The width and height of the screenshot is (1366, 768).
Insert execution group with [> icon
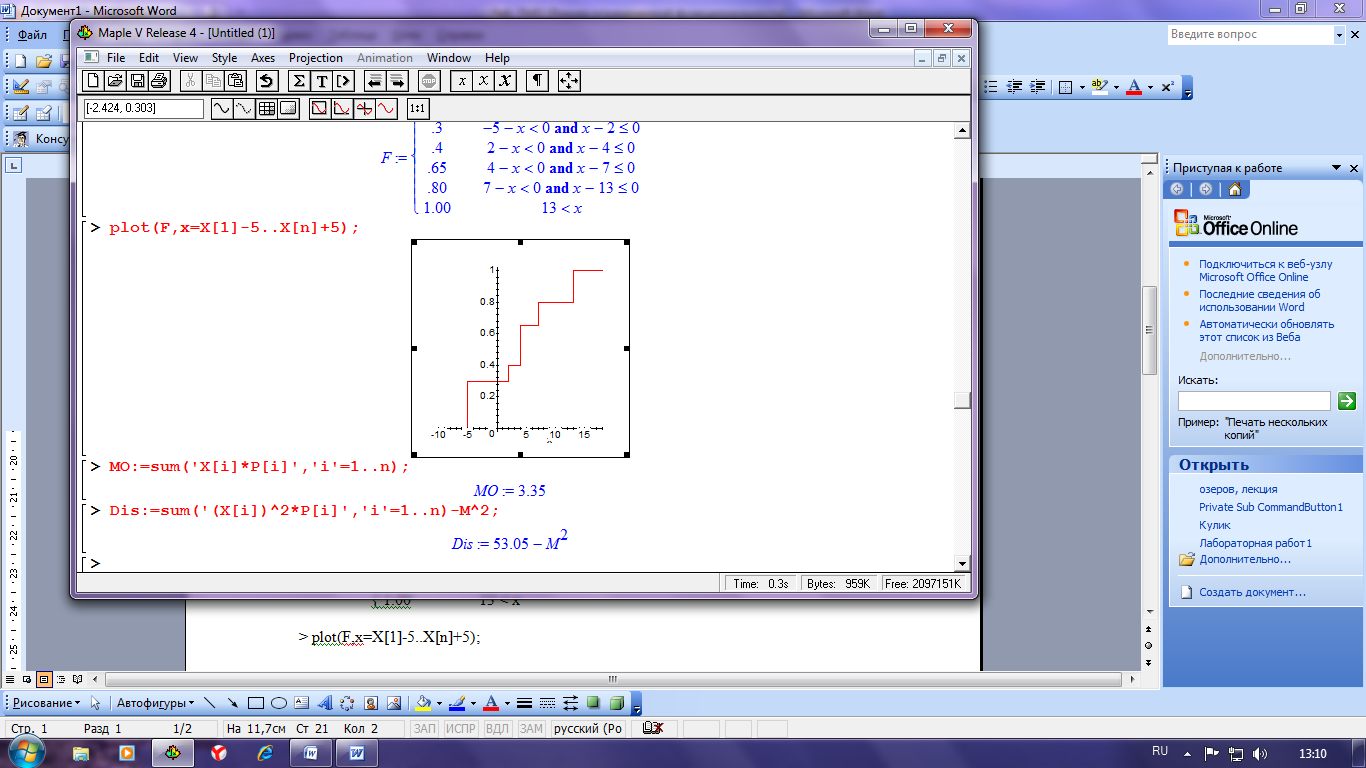tap(344, 81)
